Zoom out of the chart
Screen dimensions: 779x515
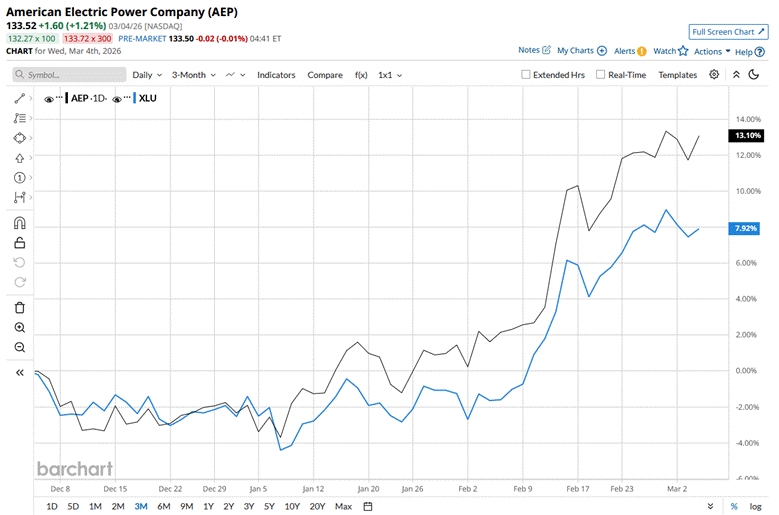tap(20, 347)
